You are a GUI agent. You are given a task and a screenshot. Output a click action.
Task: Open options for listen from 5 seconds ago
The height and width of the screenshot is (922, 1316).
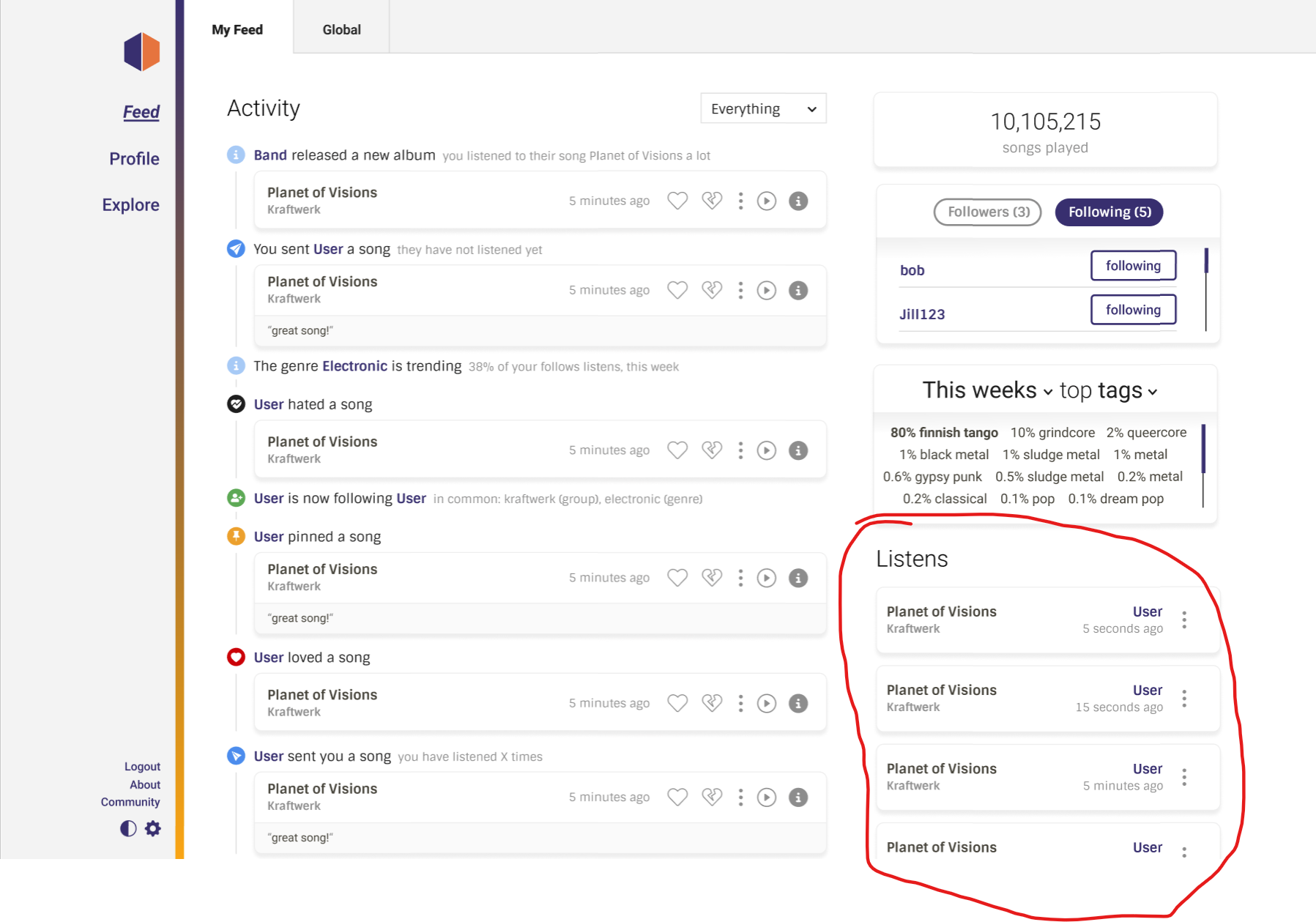[1184, 620]
